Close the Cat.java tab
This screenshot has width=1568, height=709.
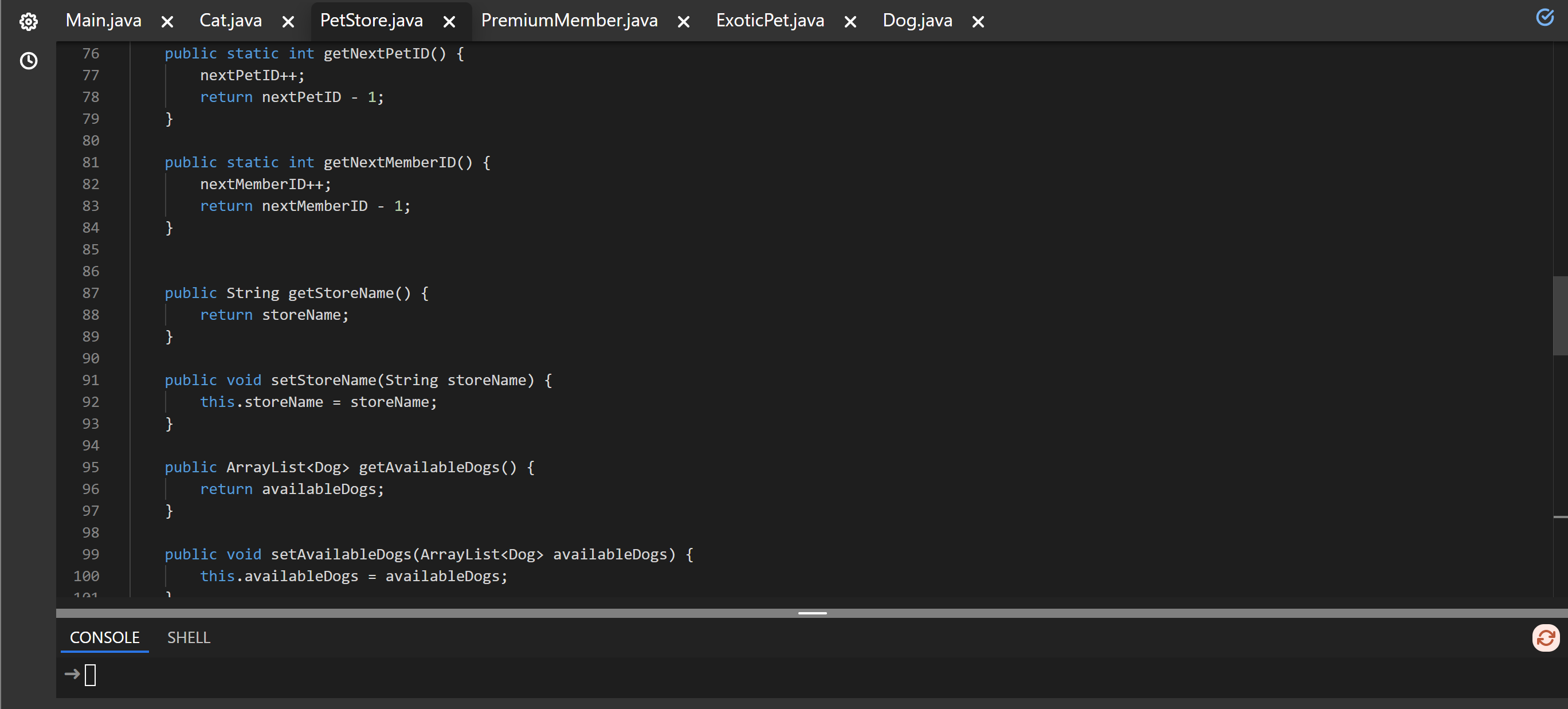288,22
